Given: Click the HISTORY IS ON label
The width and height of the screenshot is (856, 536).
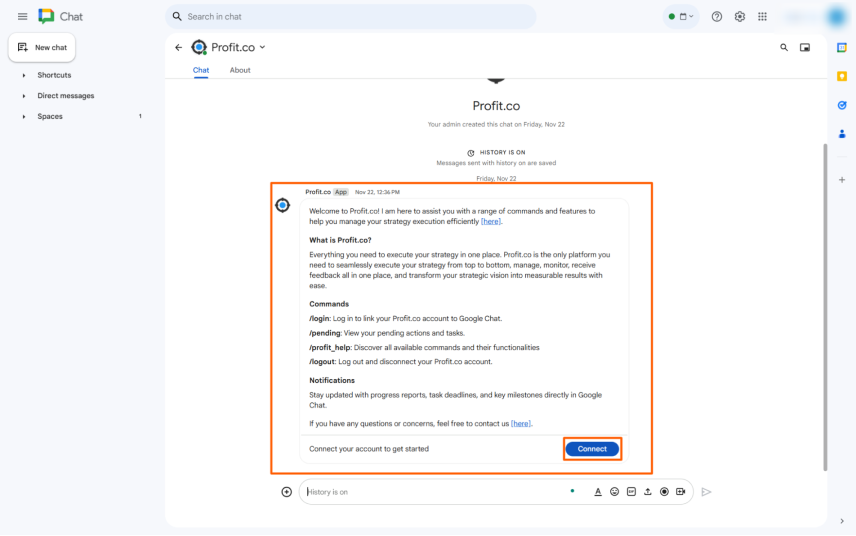Looking at the screenshot, I should point(502,153).
